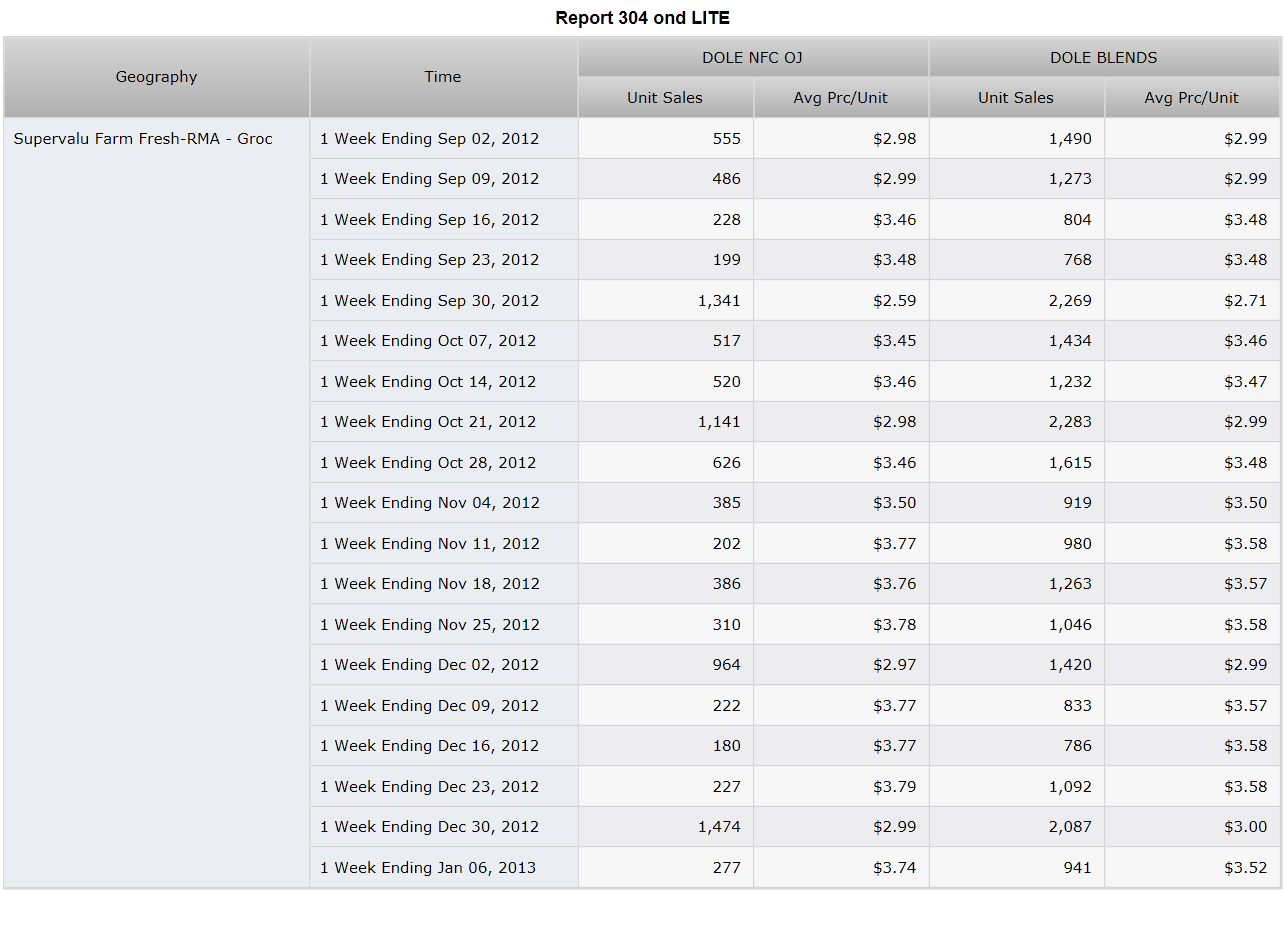Click NFC OJ average price $2.59
Viewport: 1284px width, 946px height.
pos(895,300)
